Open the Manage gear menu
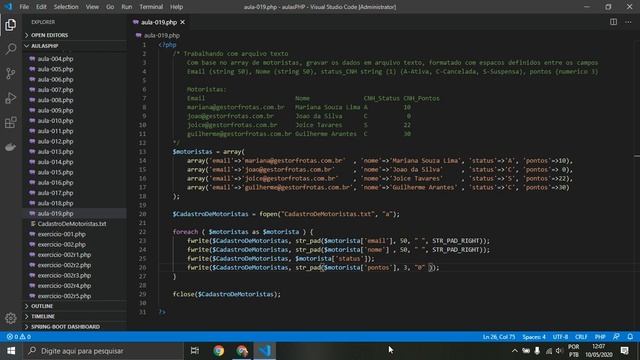640x360 pixels. tap(11, 318)
